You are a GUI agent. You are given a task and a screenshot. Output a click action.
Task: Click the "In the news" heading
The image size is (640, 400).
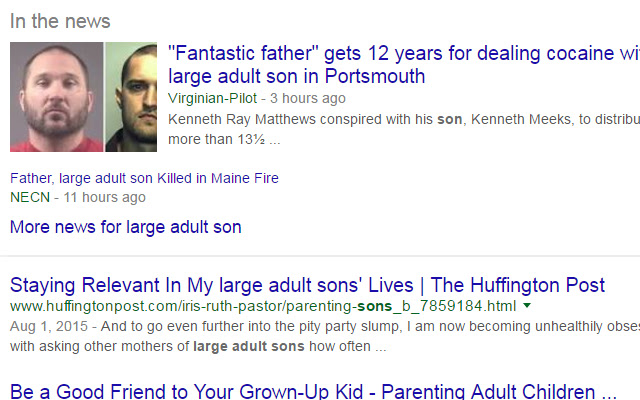pos(60,21)
